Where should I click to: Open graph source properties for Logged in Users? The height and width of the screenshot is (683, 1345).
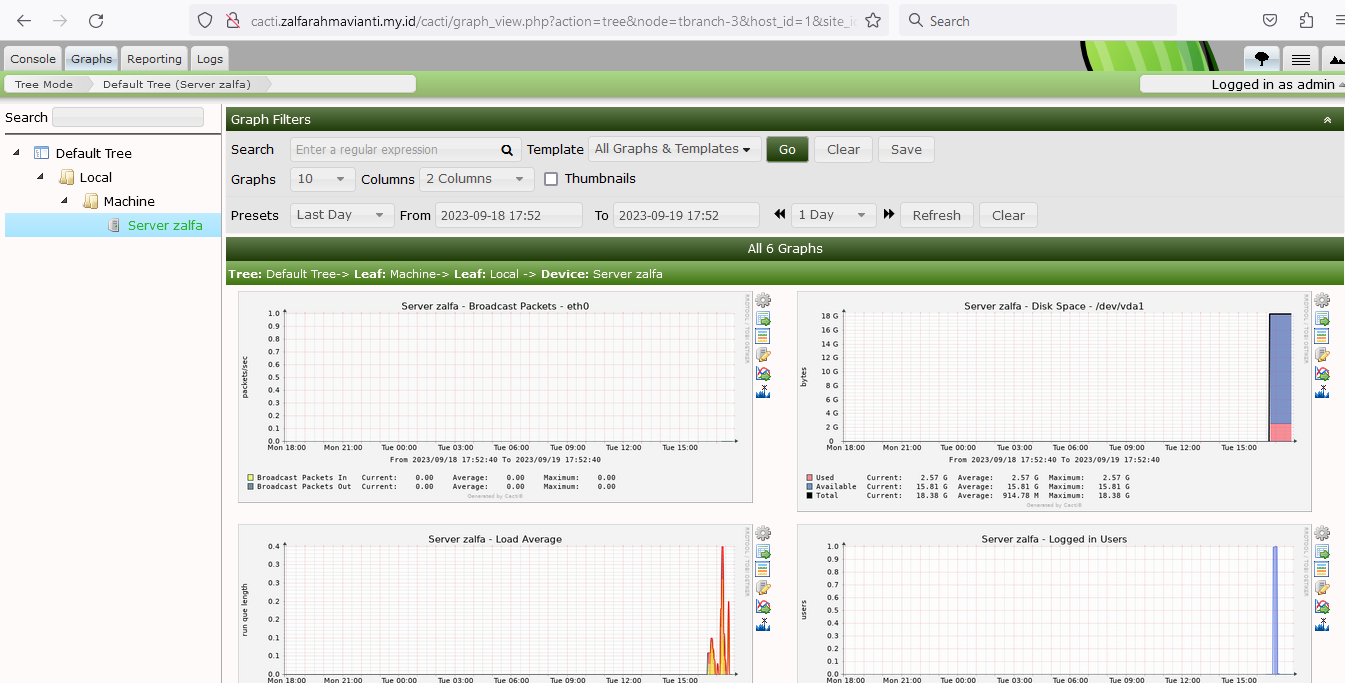coord(1322,587)
